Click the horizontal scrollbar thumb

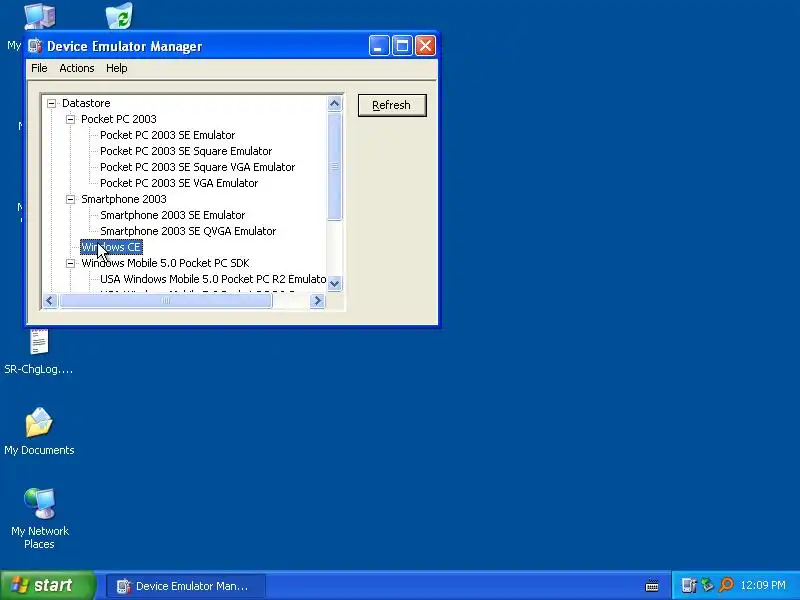click(x=166, y=301)
